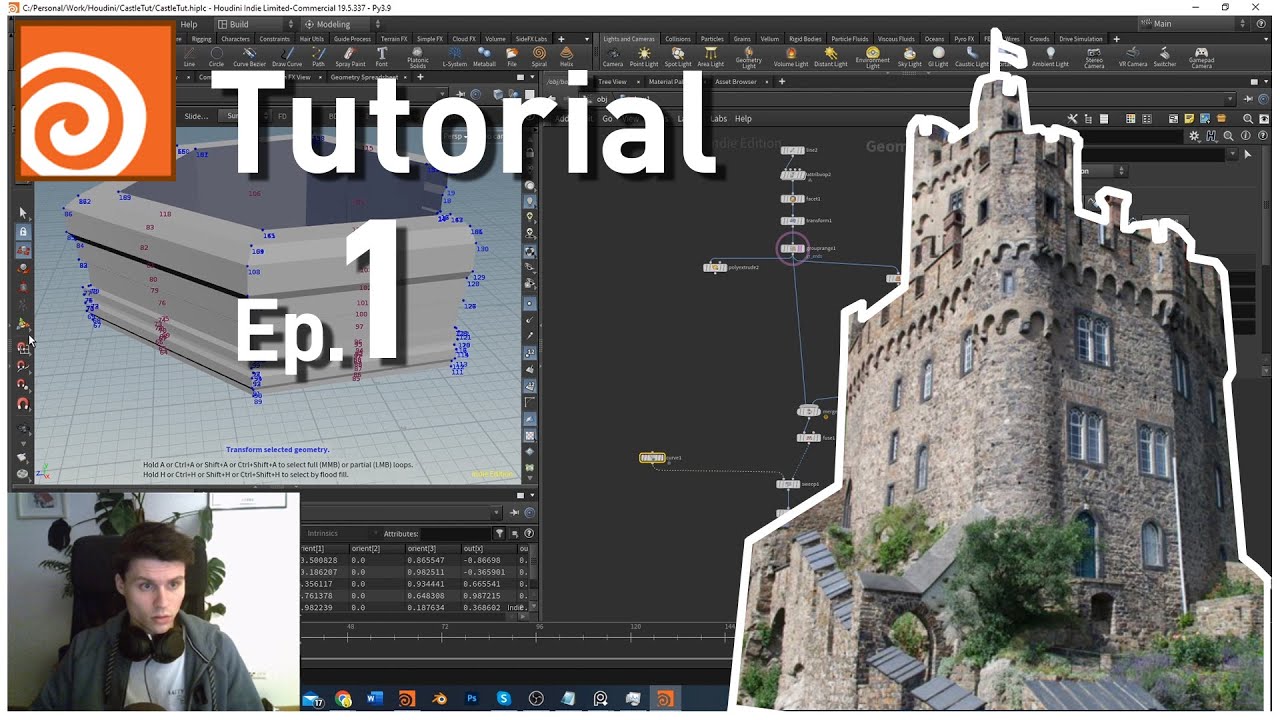Open the network editor Help menu

click(743, 118)
